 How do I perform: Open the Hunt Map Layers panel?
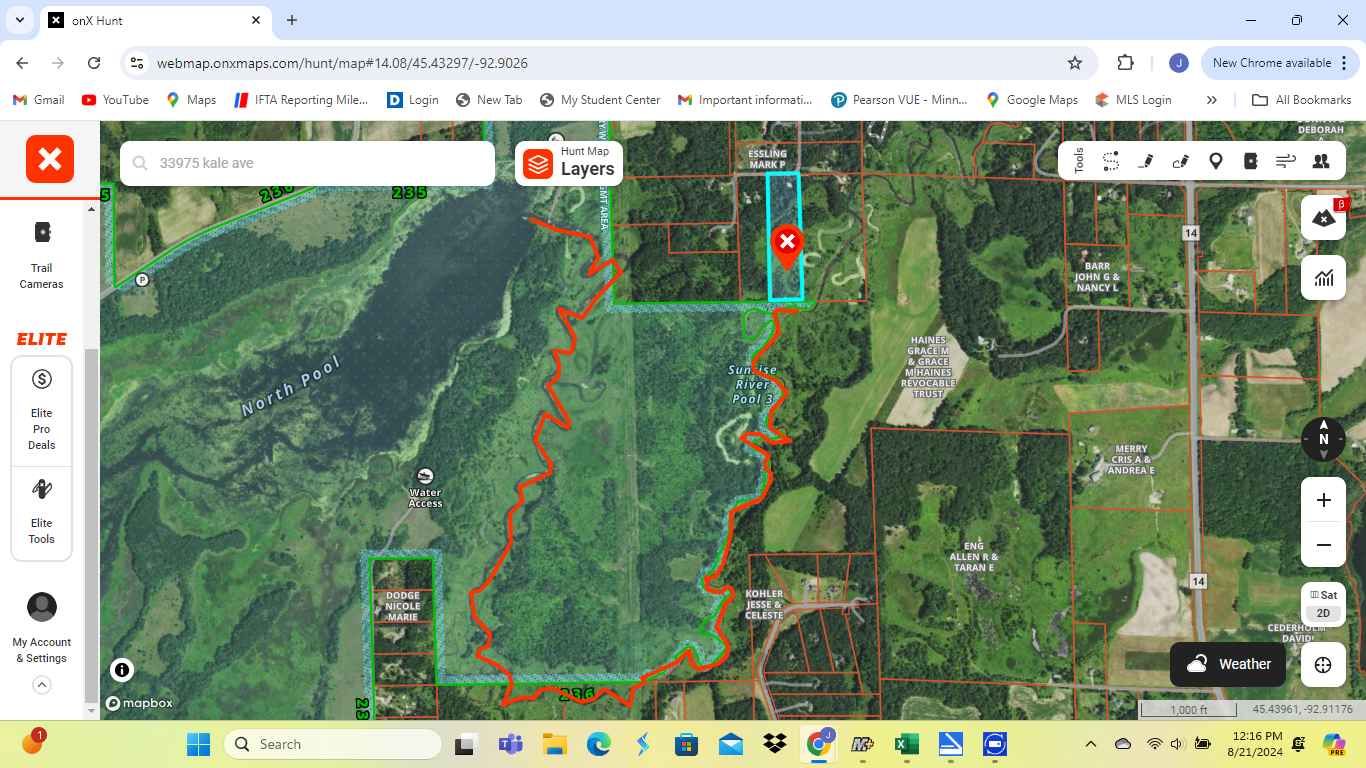point(569,163)
